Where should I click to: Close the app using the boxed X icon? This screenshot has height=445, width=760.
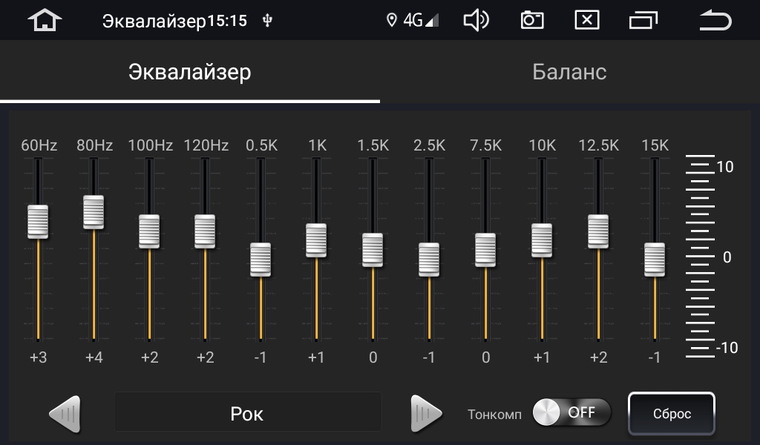[588, 20]
